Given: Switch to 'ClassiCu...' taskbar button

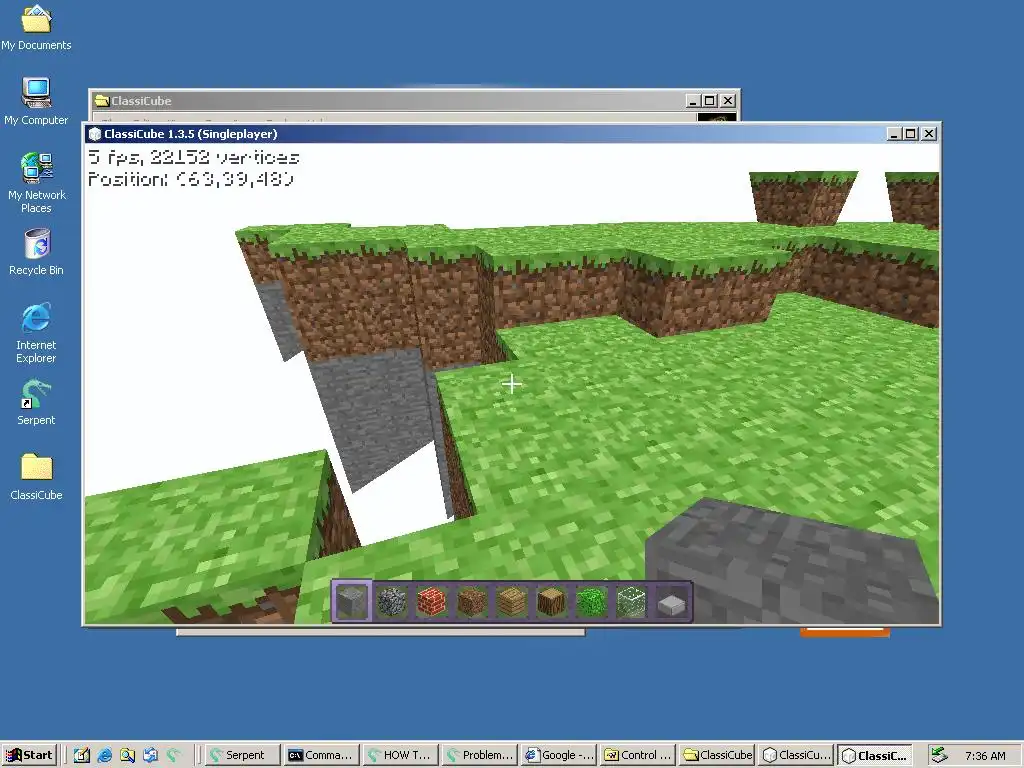Looking at the screenshot, I should [797, 755].
